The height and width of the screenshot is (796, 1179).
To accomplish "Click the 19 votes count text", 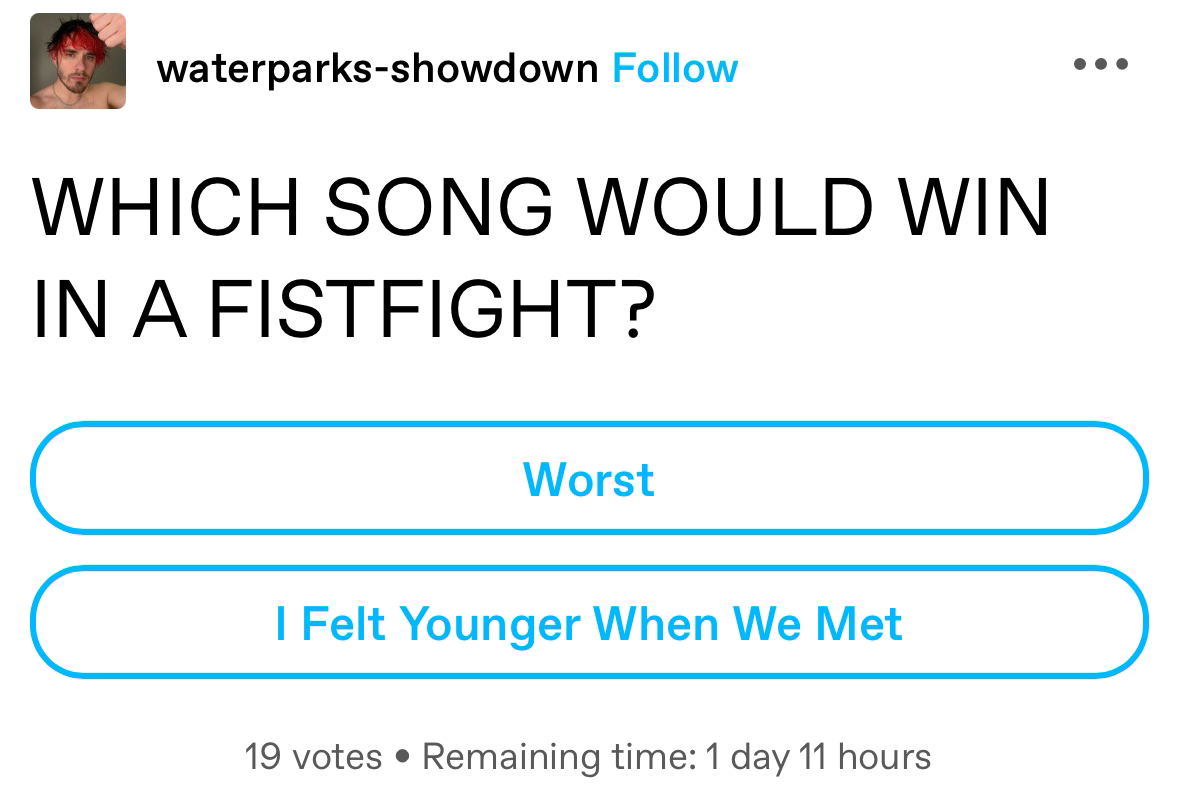I will (314, 756).
